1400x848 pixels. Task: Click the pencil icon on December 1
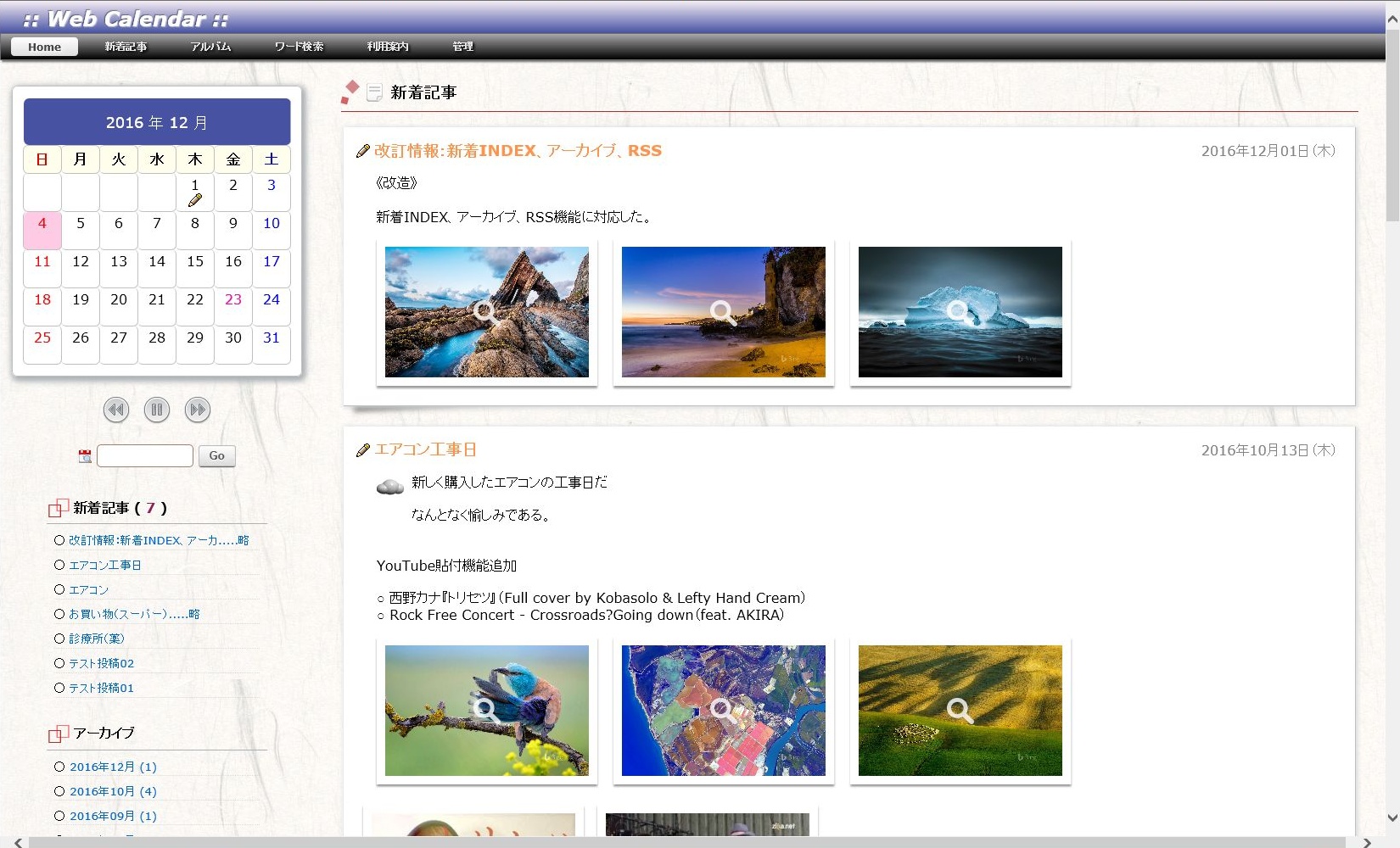click(x=195, y=201)
